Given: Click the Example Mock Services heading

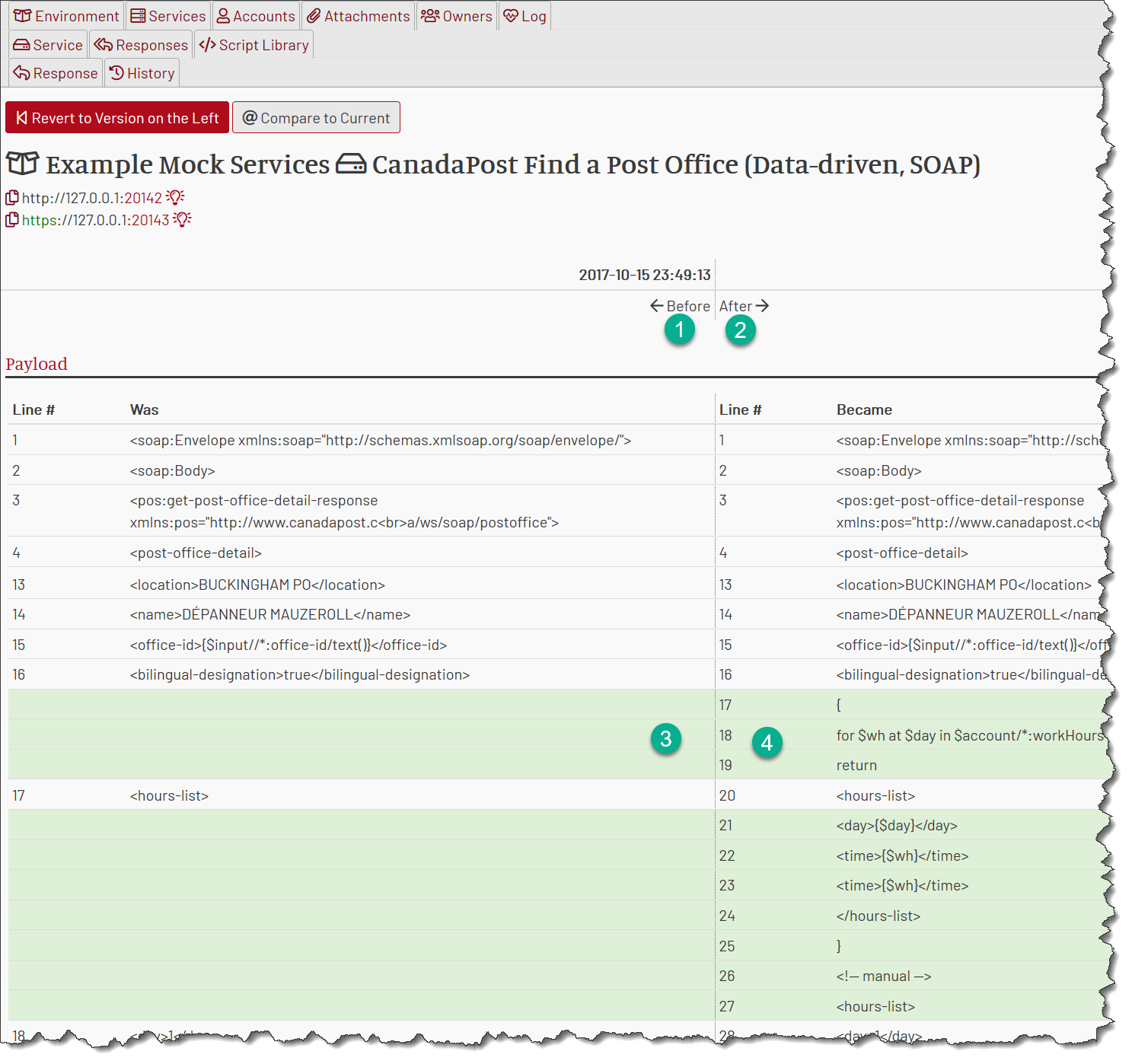Looking at the screenshot, I should 188,164.
